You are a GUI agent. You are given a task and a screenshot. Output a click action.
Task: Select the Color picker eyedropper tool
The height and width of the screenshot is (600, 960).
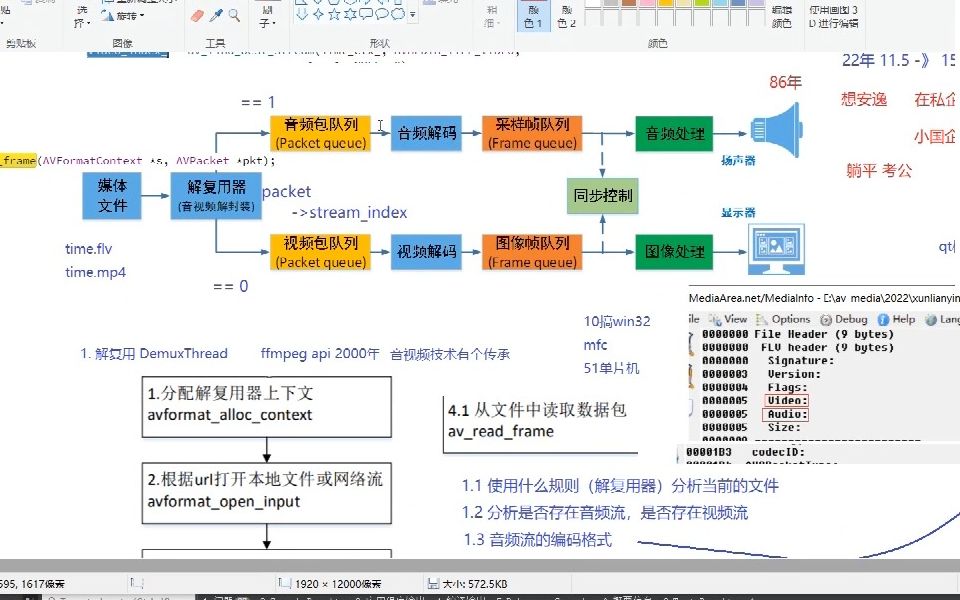(216, 15)
